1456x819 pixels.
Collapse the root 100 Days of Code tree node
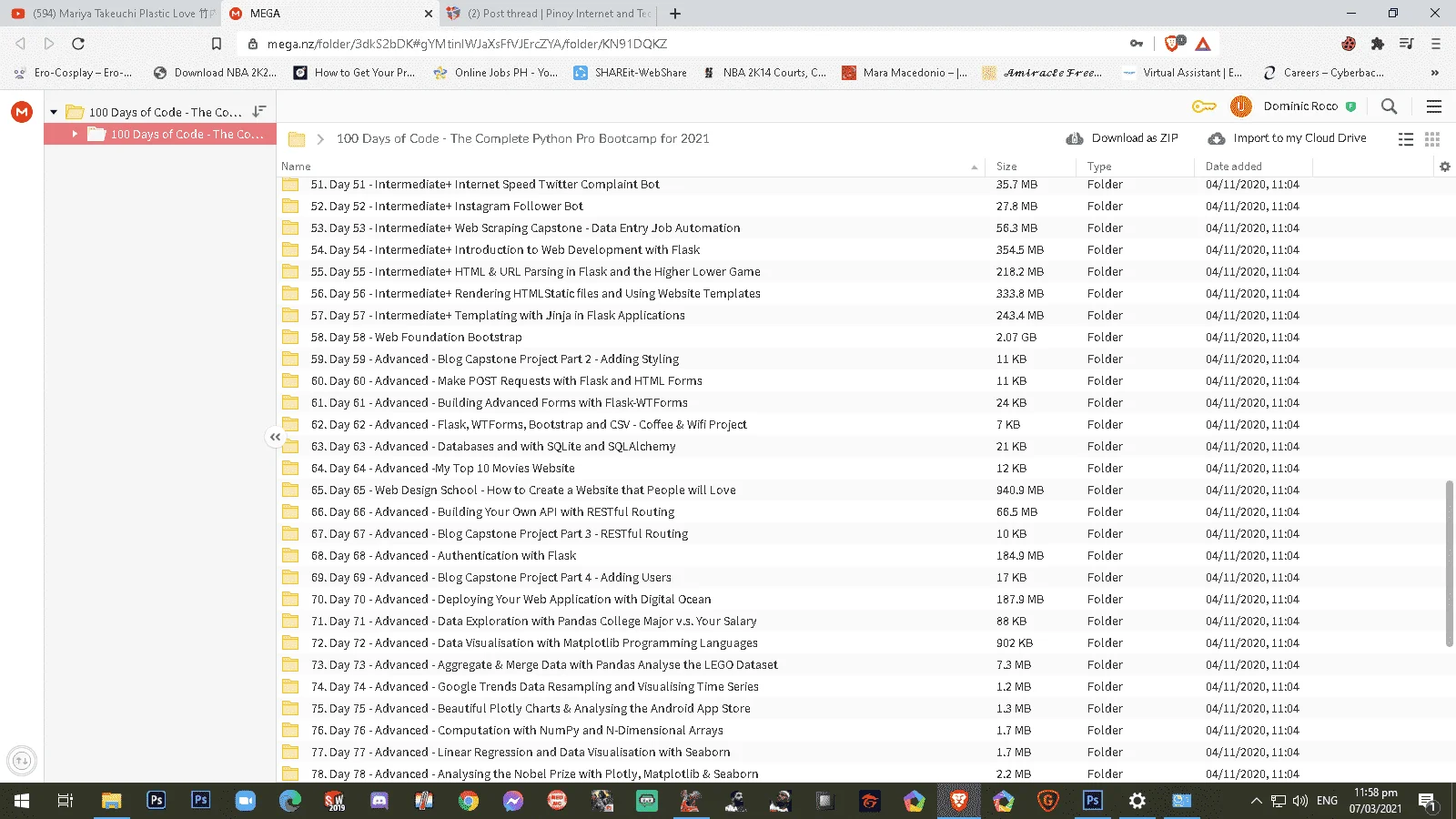click(x=54, y=112)
